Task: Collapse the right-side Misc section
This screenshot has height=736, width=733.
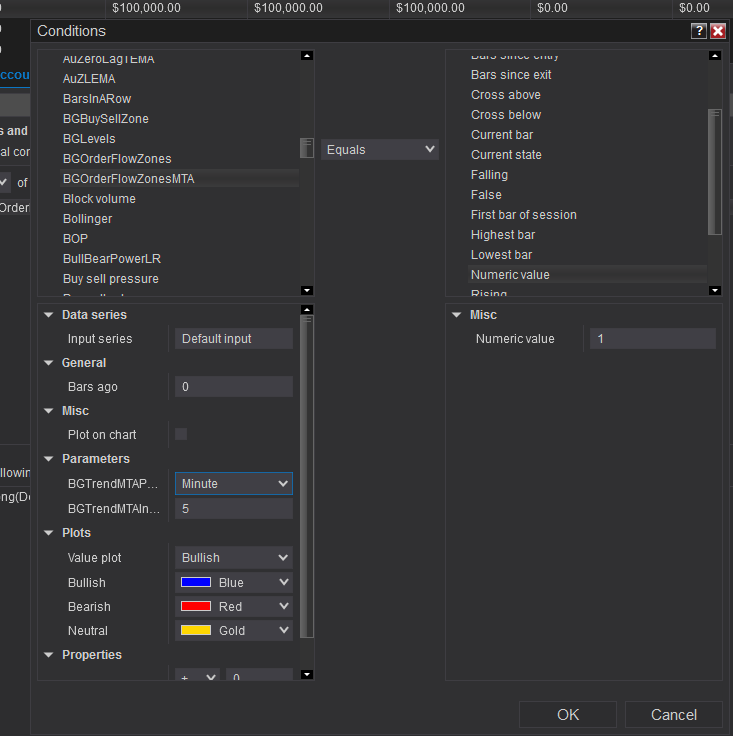Action: coord(457,315)
